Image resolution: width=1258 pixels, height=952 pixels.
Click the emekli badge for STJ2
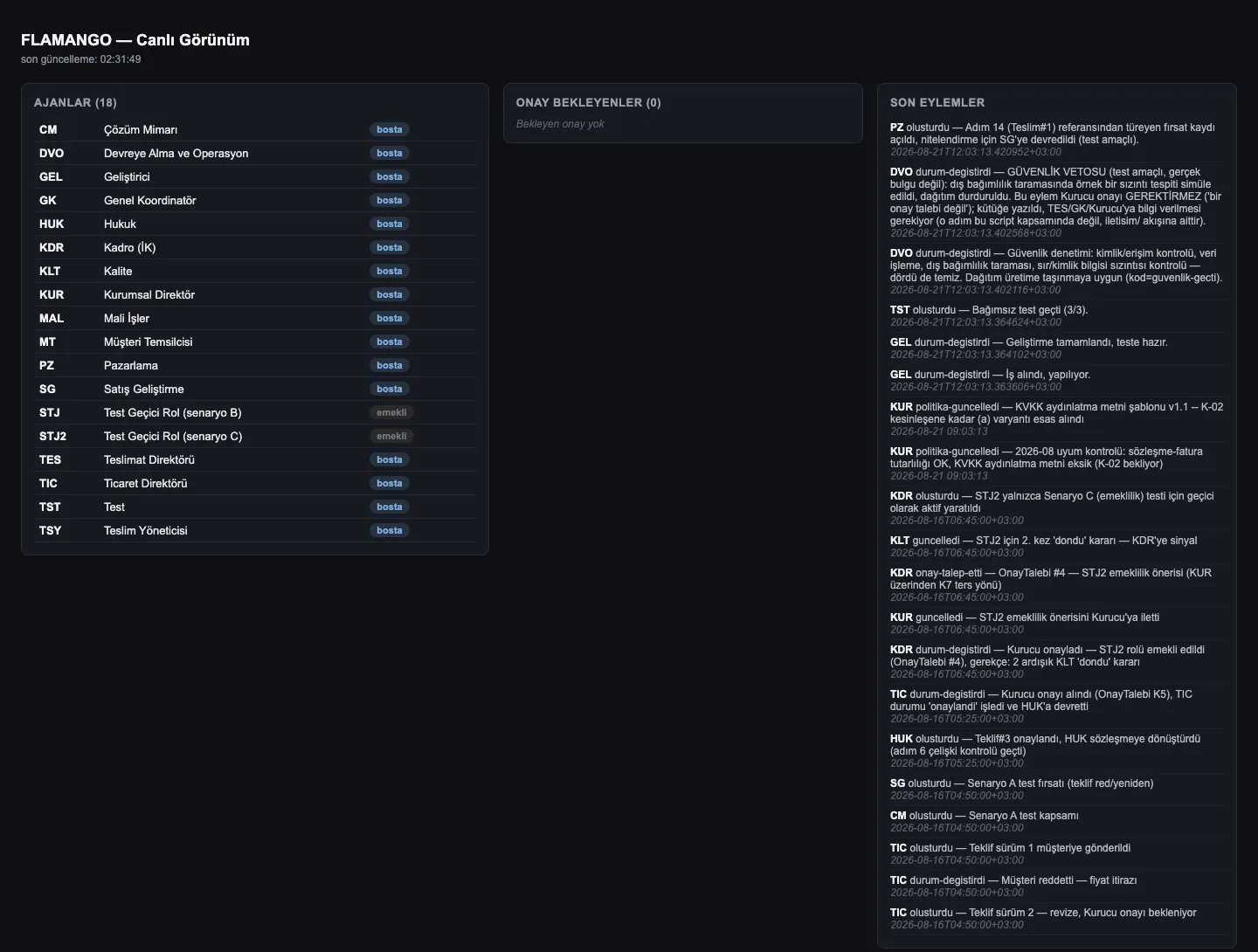coord(391,436)
